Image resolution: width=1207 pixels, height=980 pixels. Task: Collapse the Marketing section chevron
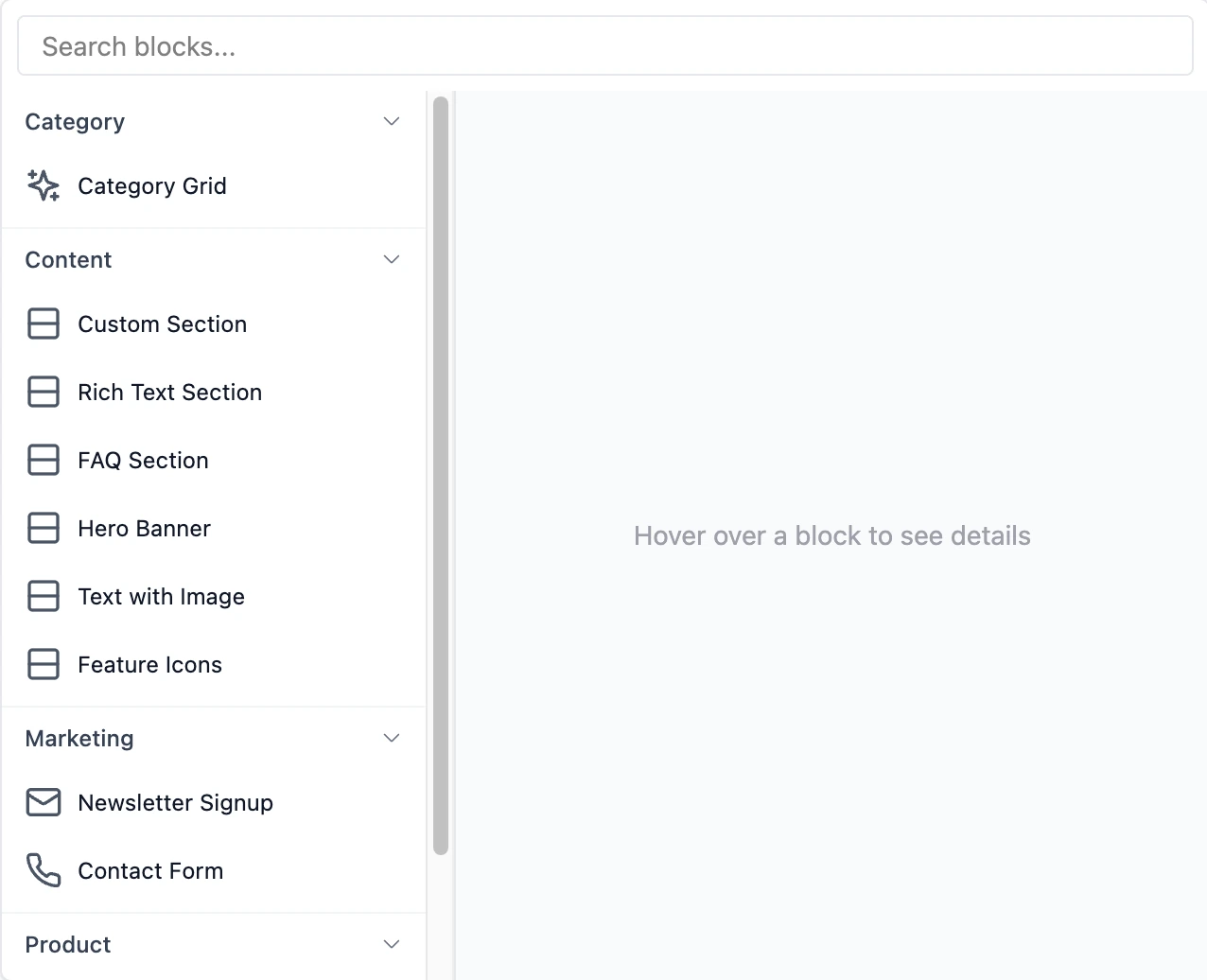tap(391, 738)
